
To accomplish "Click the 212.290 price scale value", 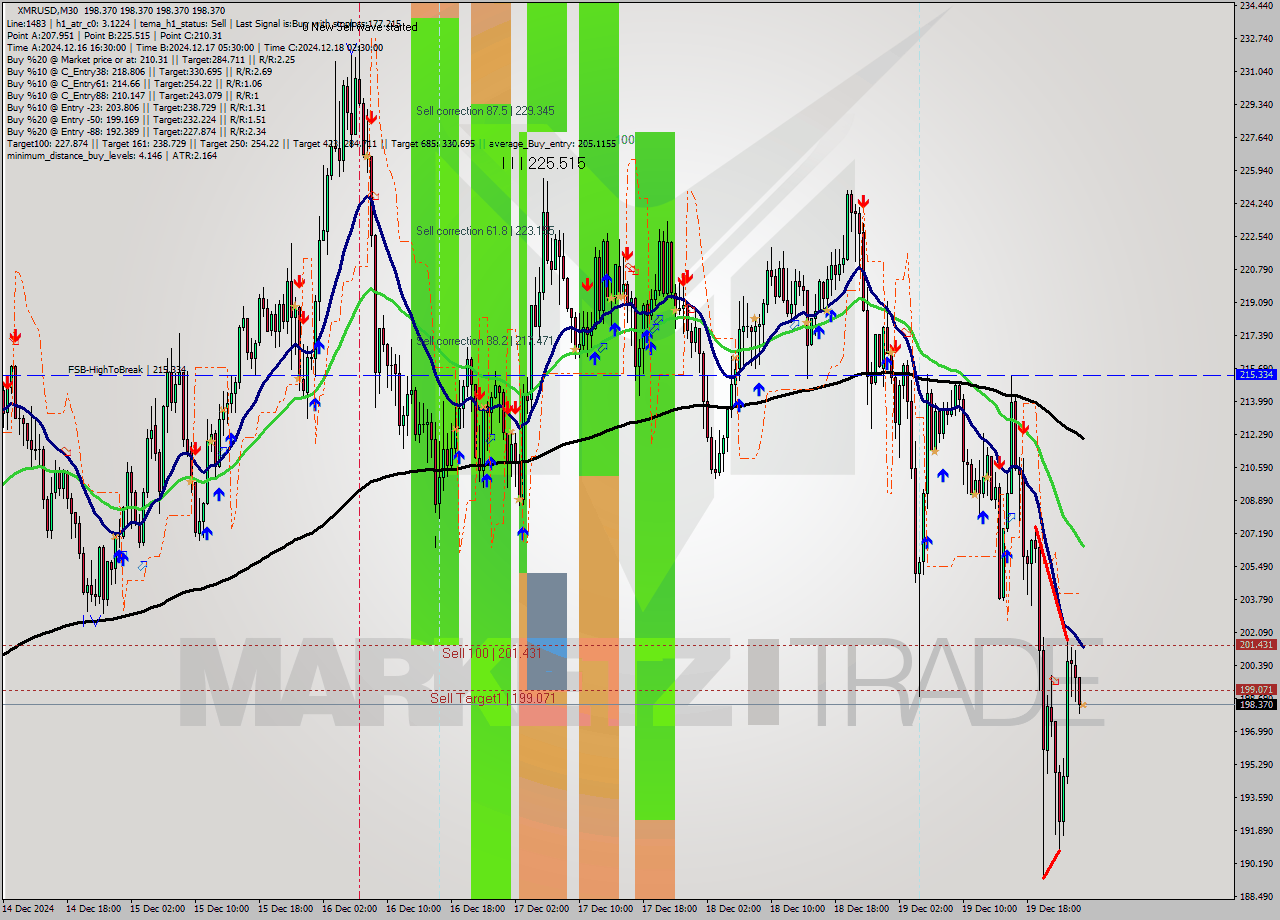I will 1256,435.
